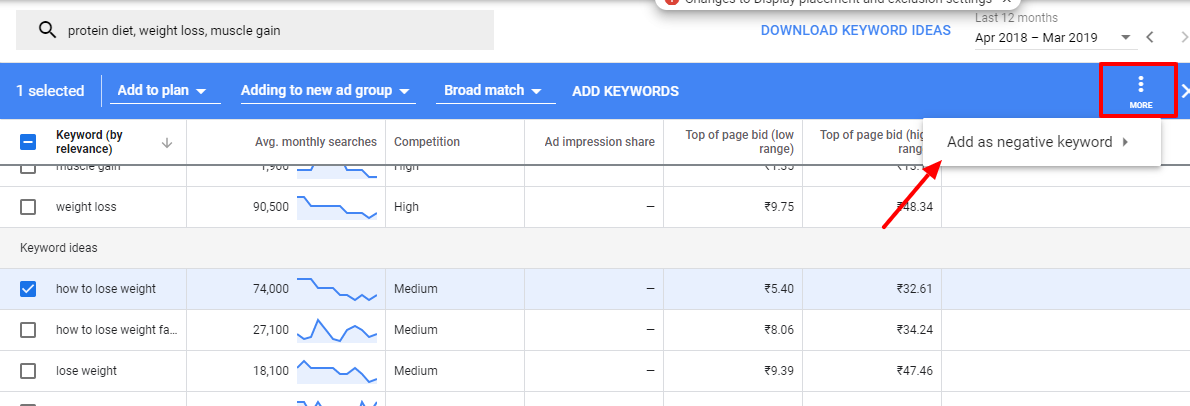Screen dimensions: 1190x406
Task: Click DOWNLOAD KEYWORD IDEAS link
Action: [x=855, y=30]
